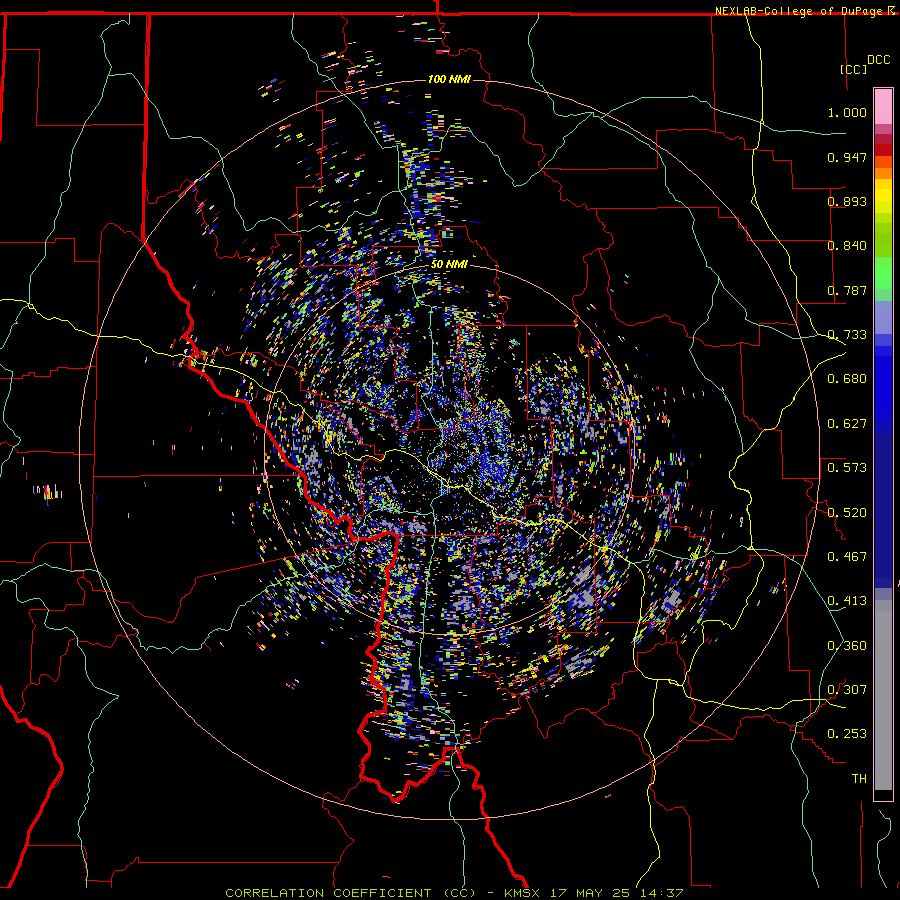This screenshot has height=900, width=900.
Task: Click the 0.947 legend value
Action: coord(847,157)
